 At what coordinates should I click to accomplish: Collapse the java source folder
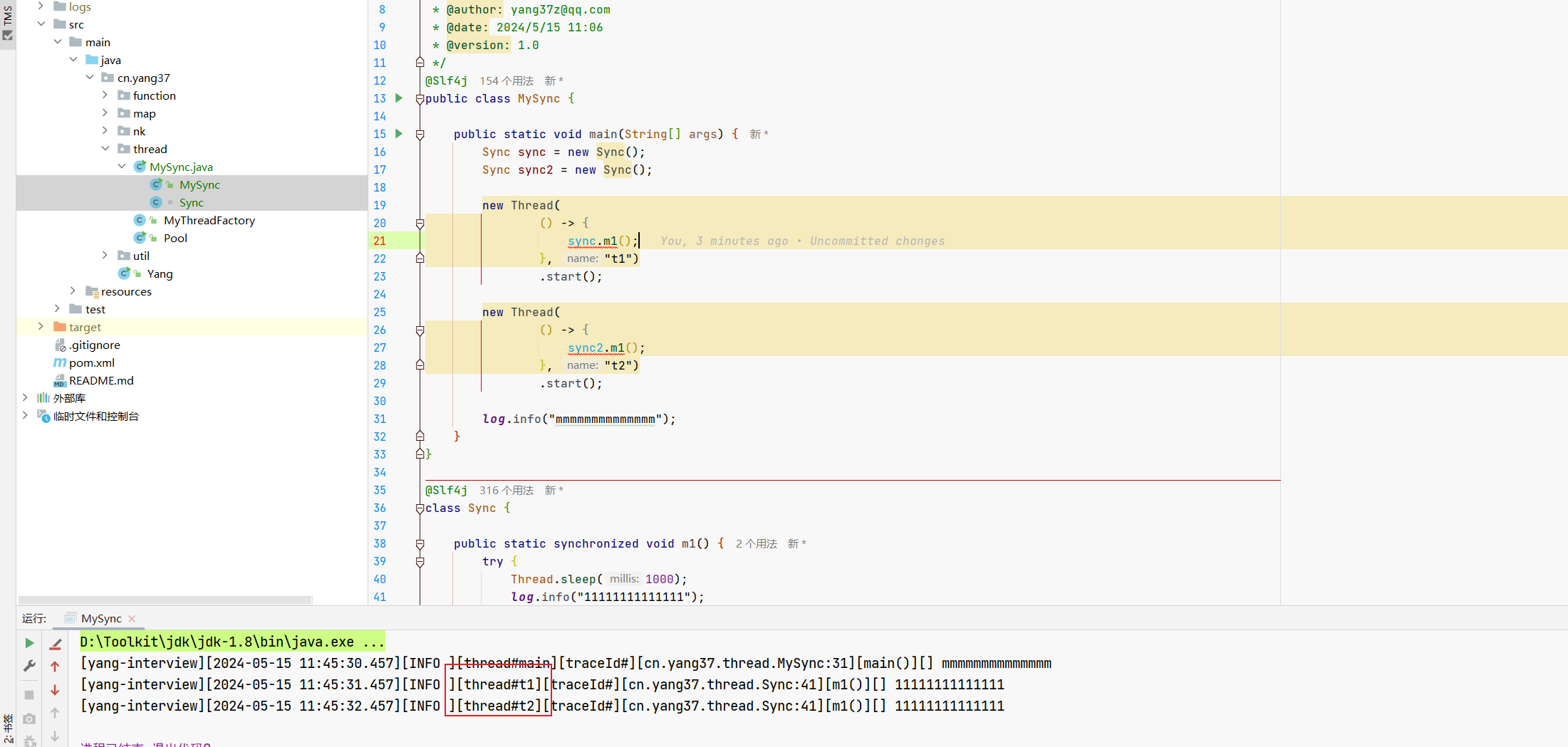click(73, 60)
